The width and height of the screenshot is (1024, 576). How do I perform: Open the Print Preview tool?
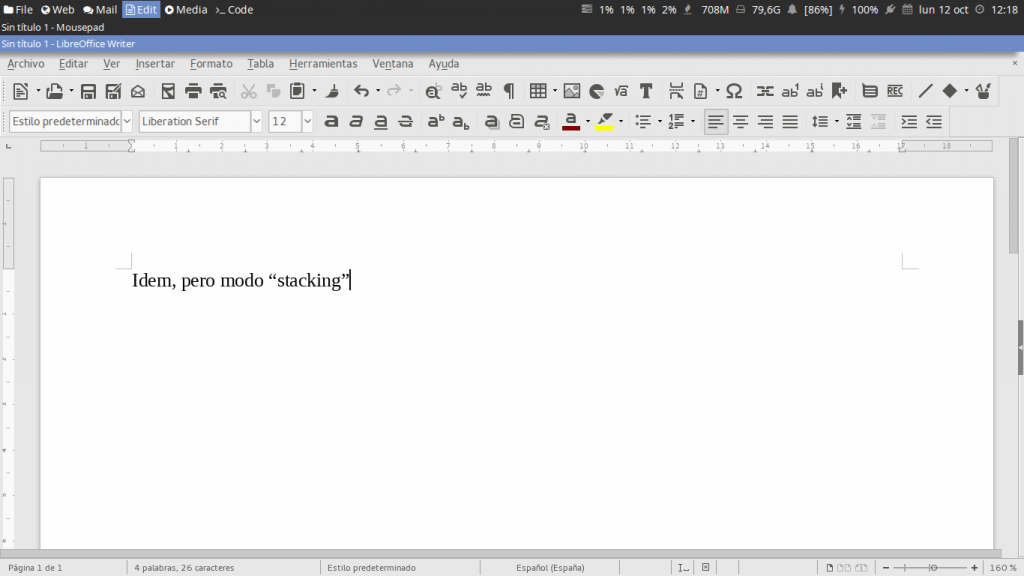[218, 91]
